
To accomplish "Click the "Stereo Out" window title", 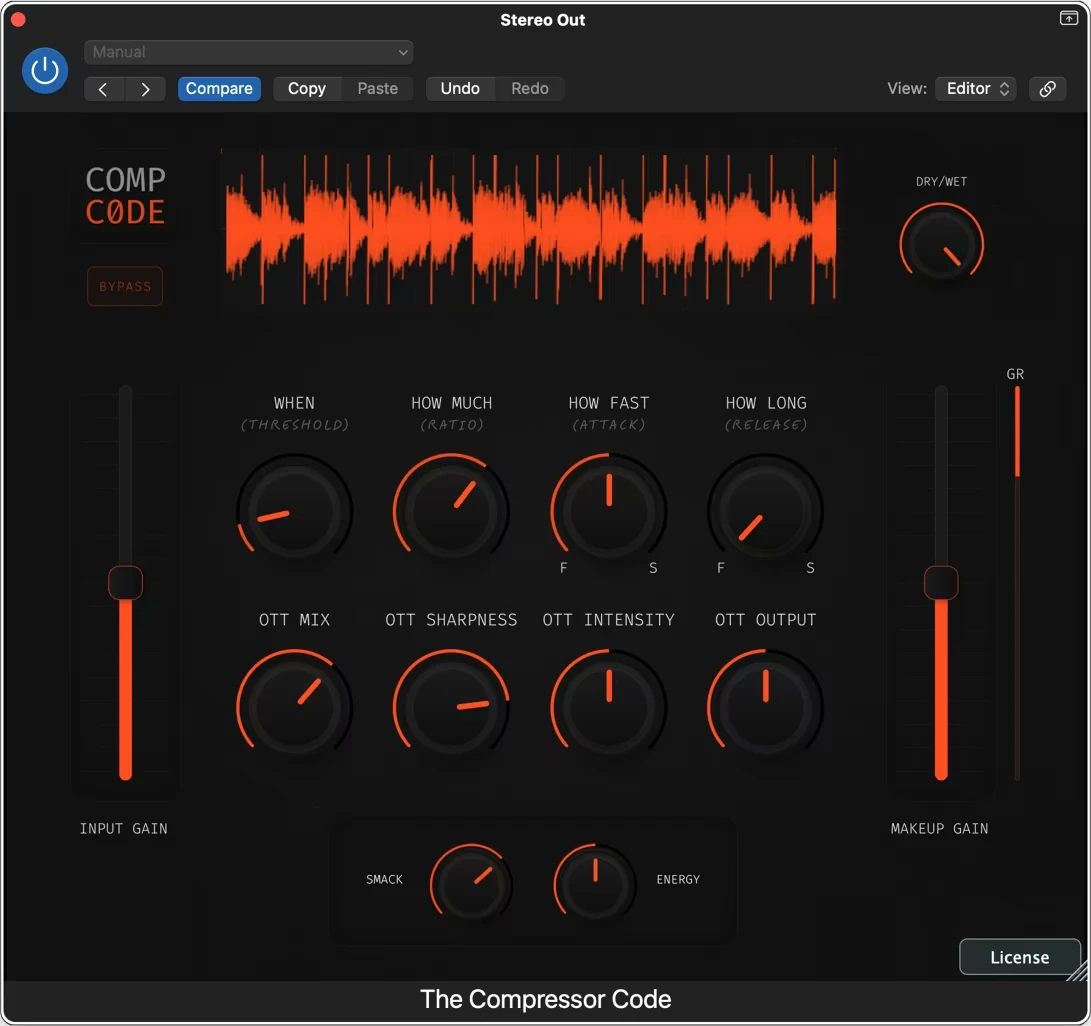I will click(543, 20).
